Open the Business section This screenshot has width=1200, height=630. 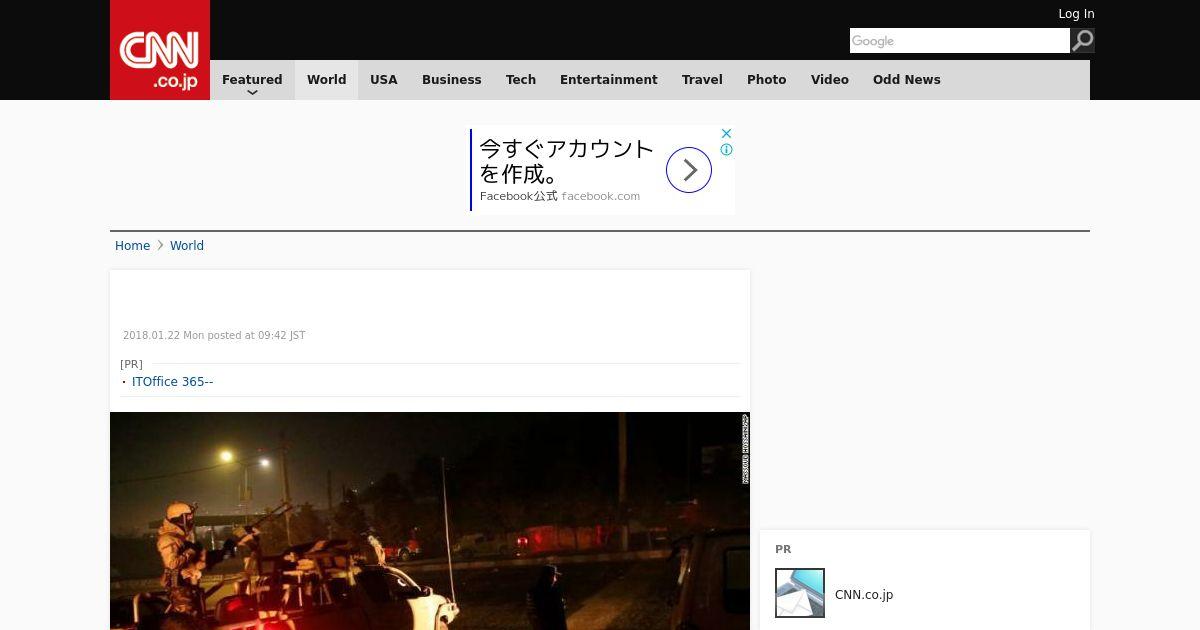tap(452, 80)
